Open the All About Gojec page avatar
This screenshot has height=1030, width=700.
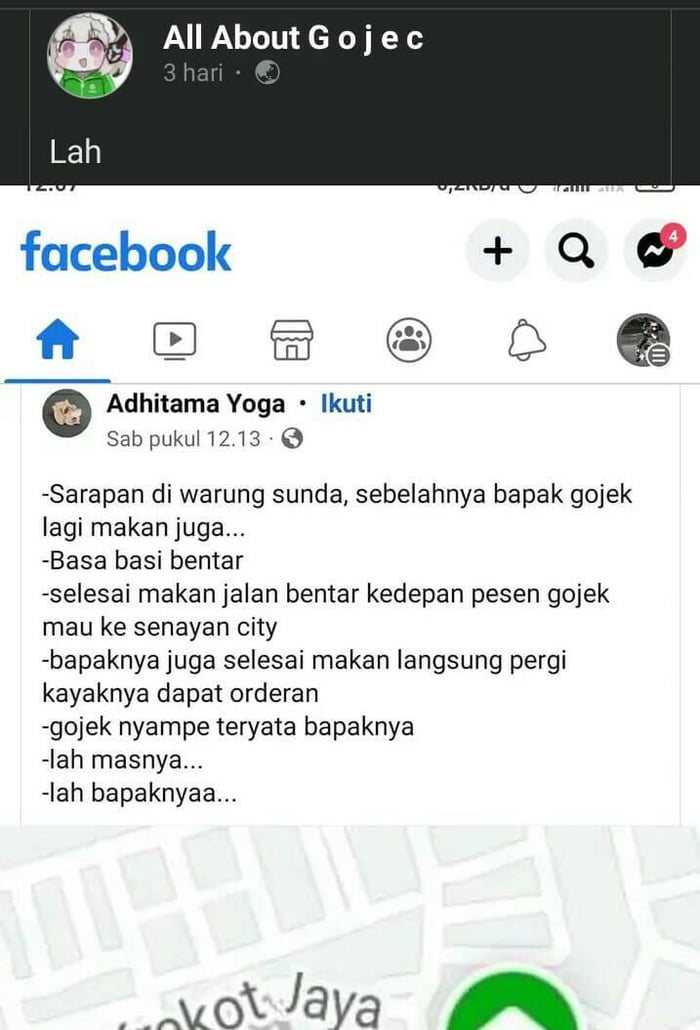[x=90, y=56]
